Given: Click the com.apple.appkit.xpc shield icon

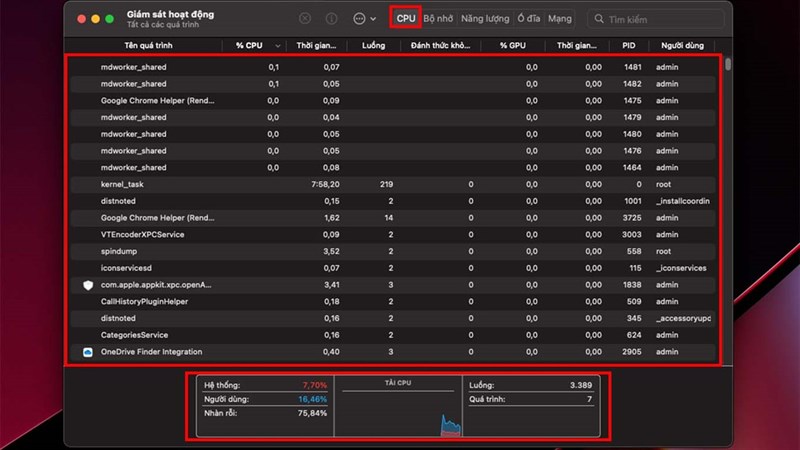Looking at the screenshot, I should pyautogui.click(x=88, y=285).
